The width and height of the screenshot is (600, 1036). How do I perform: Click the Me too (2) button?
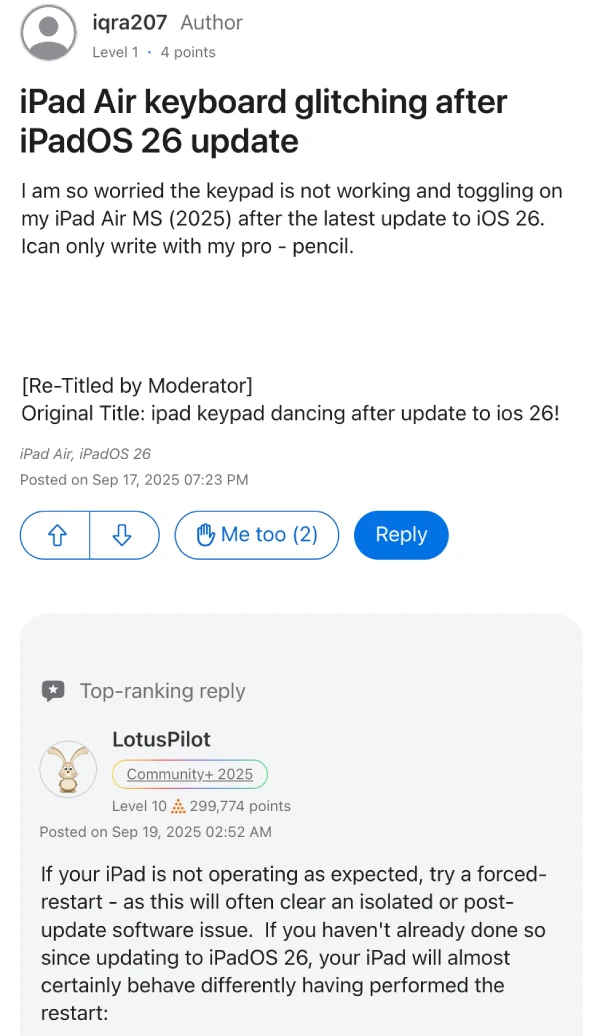[256, 535]
